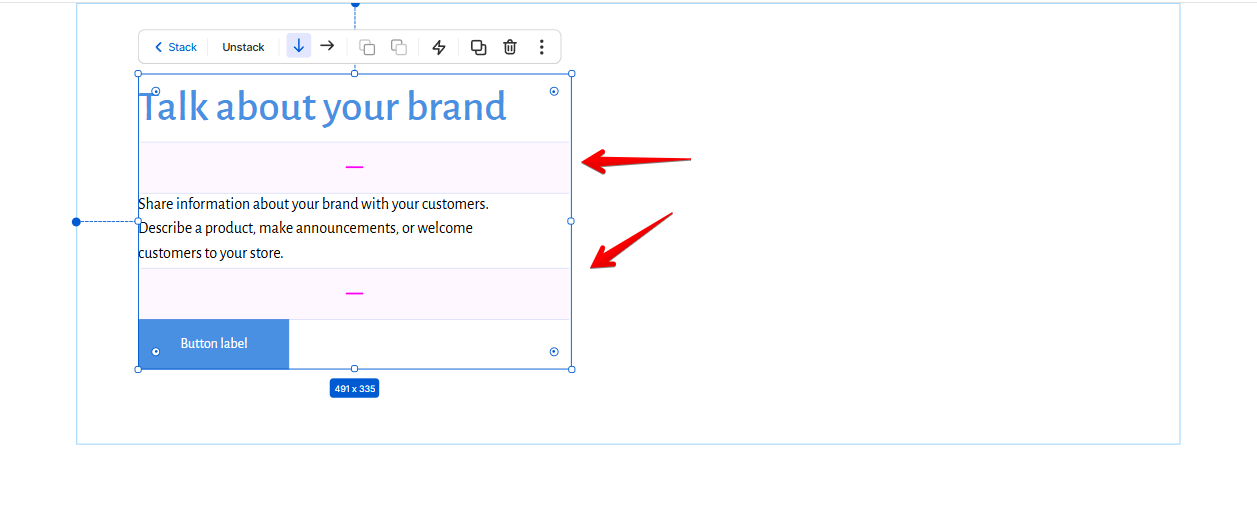Select the lower pink spacer above Button label

355,294
